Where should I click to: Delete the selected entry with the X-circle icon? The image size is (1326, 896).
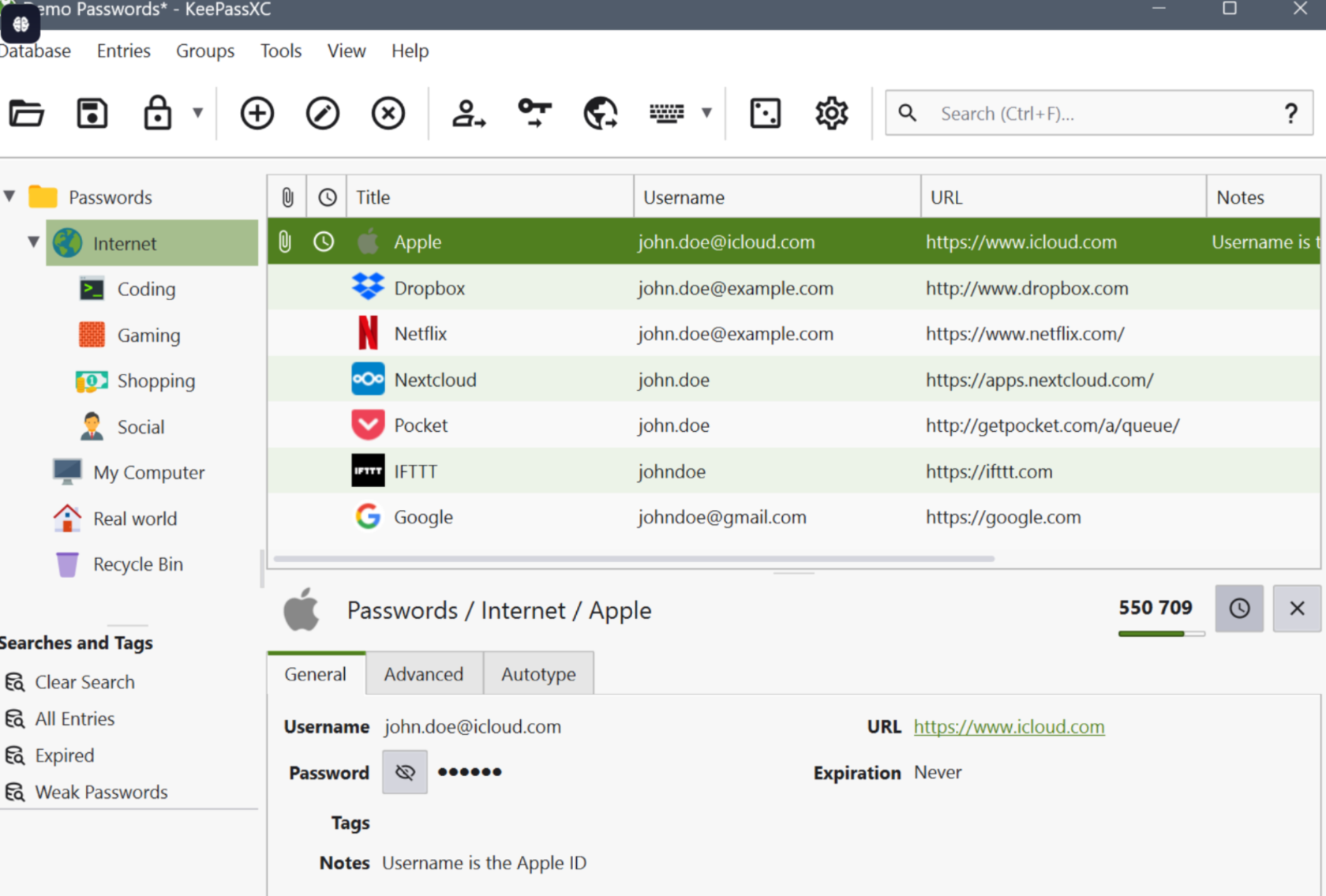pos(388,114)
